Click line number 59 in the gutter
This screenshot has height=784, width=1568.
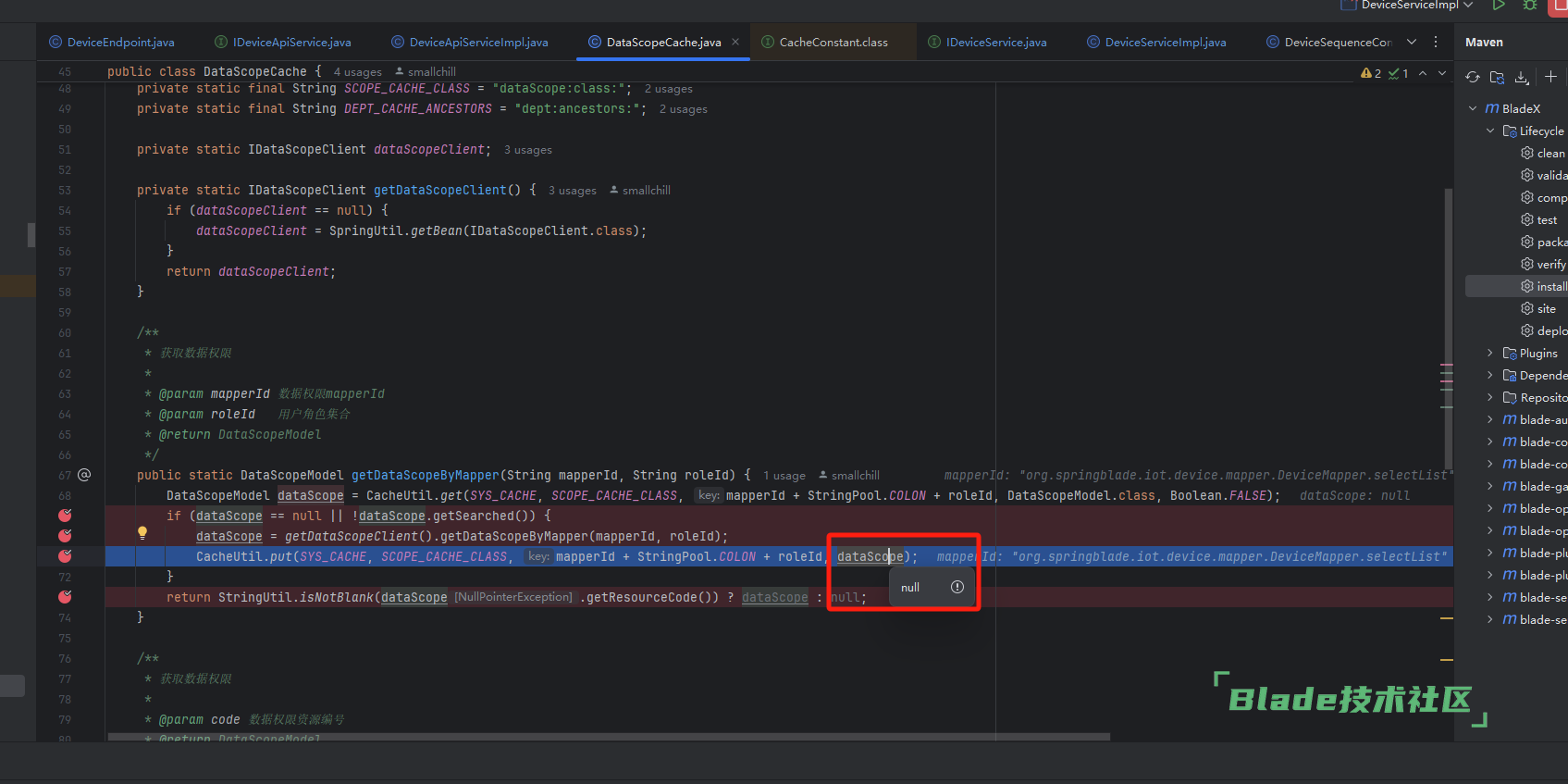click(x=65, y=312)
